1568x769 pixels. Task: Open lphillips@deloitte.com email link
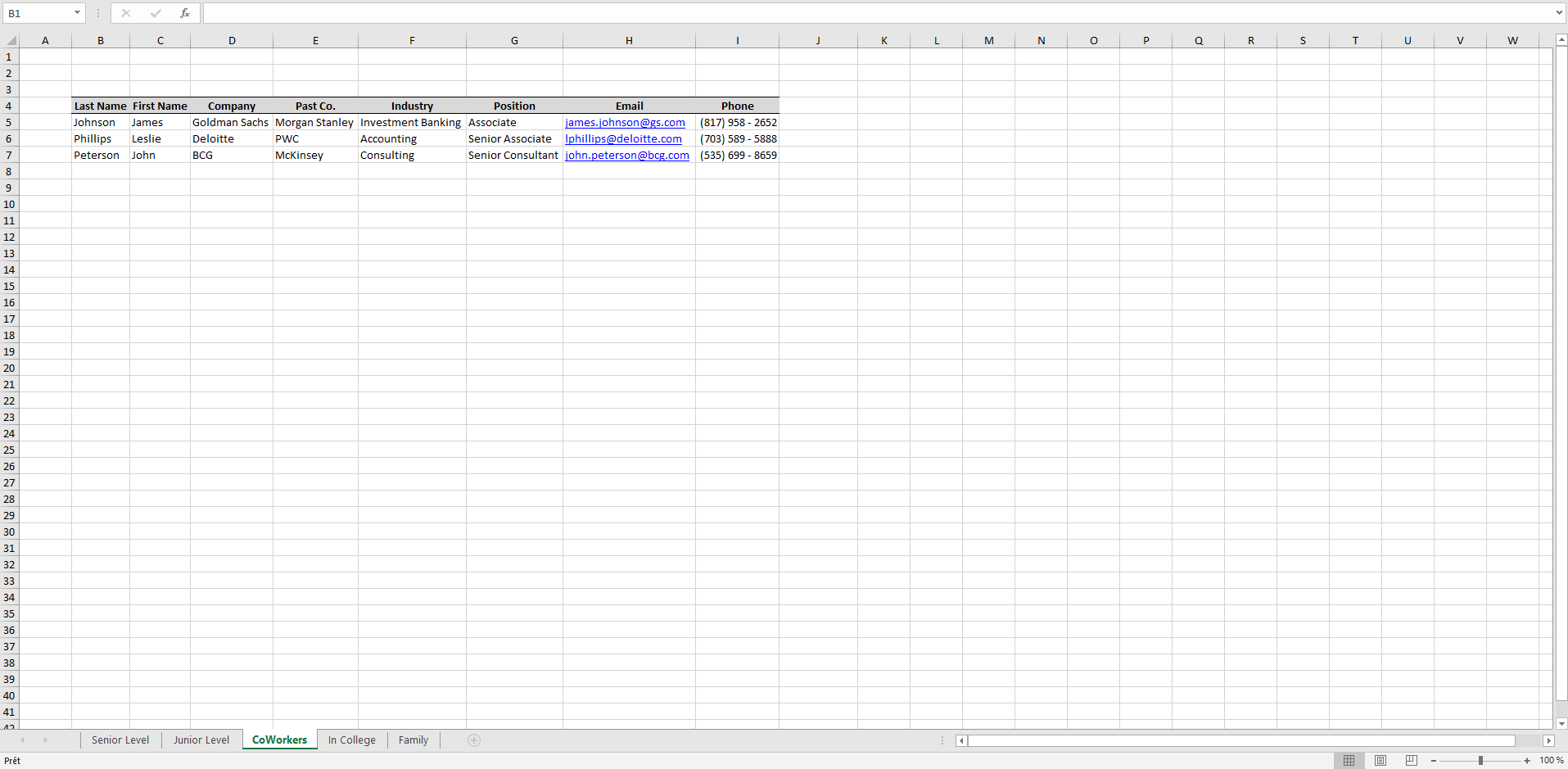[623, 139]
